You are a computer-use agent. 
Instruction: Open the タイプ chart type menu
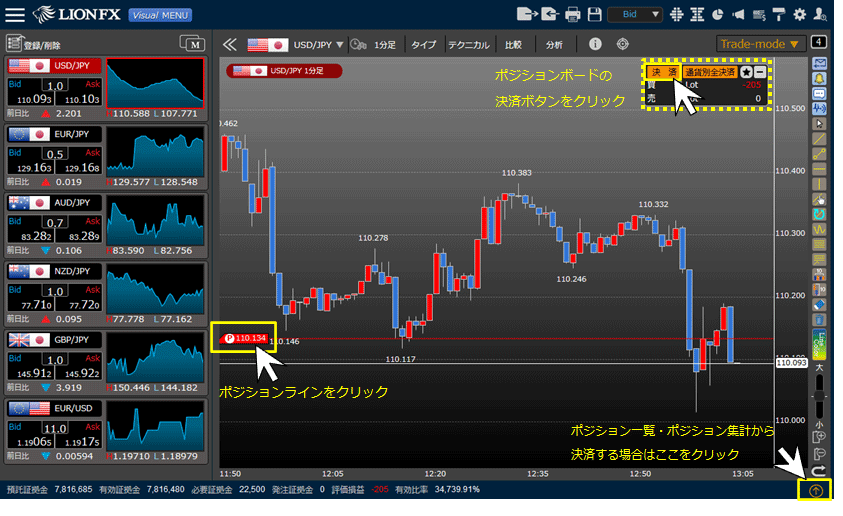(424, 45)
